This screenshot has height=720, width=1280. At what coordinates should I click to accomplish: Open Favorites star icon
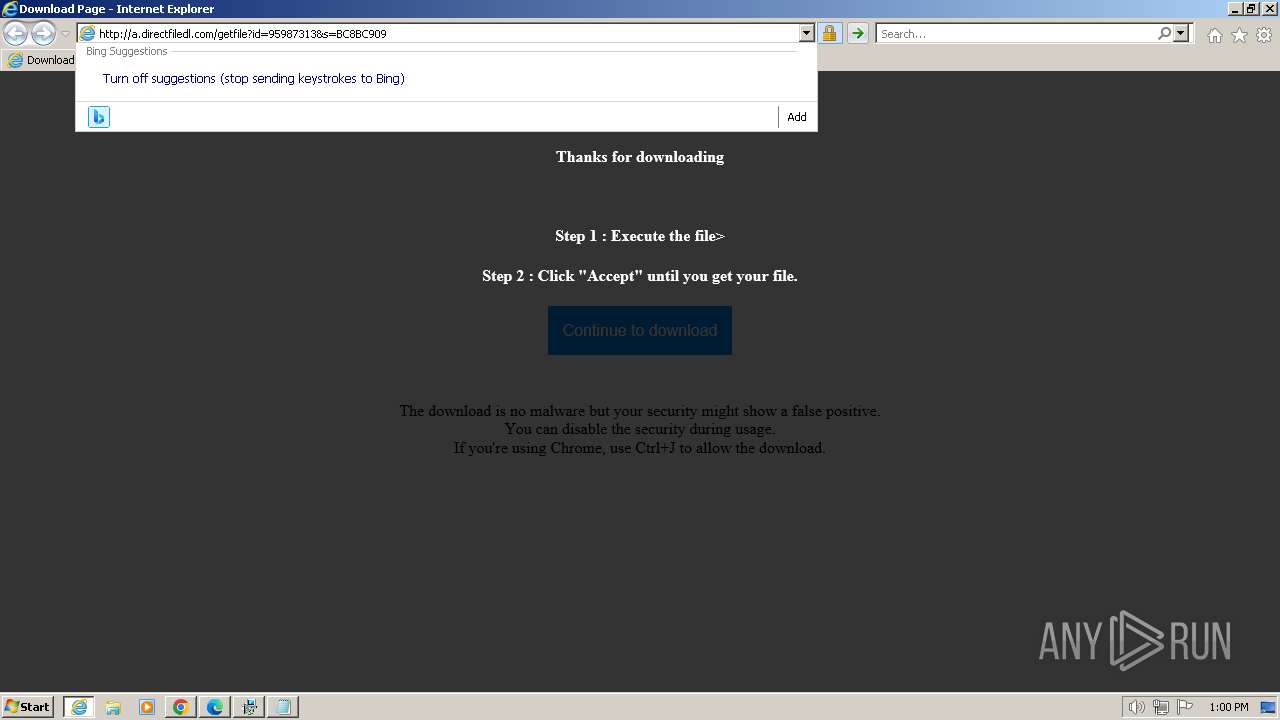coord(1239,35)
